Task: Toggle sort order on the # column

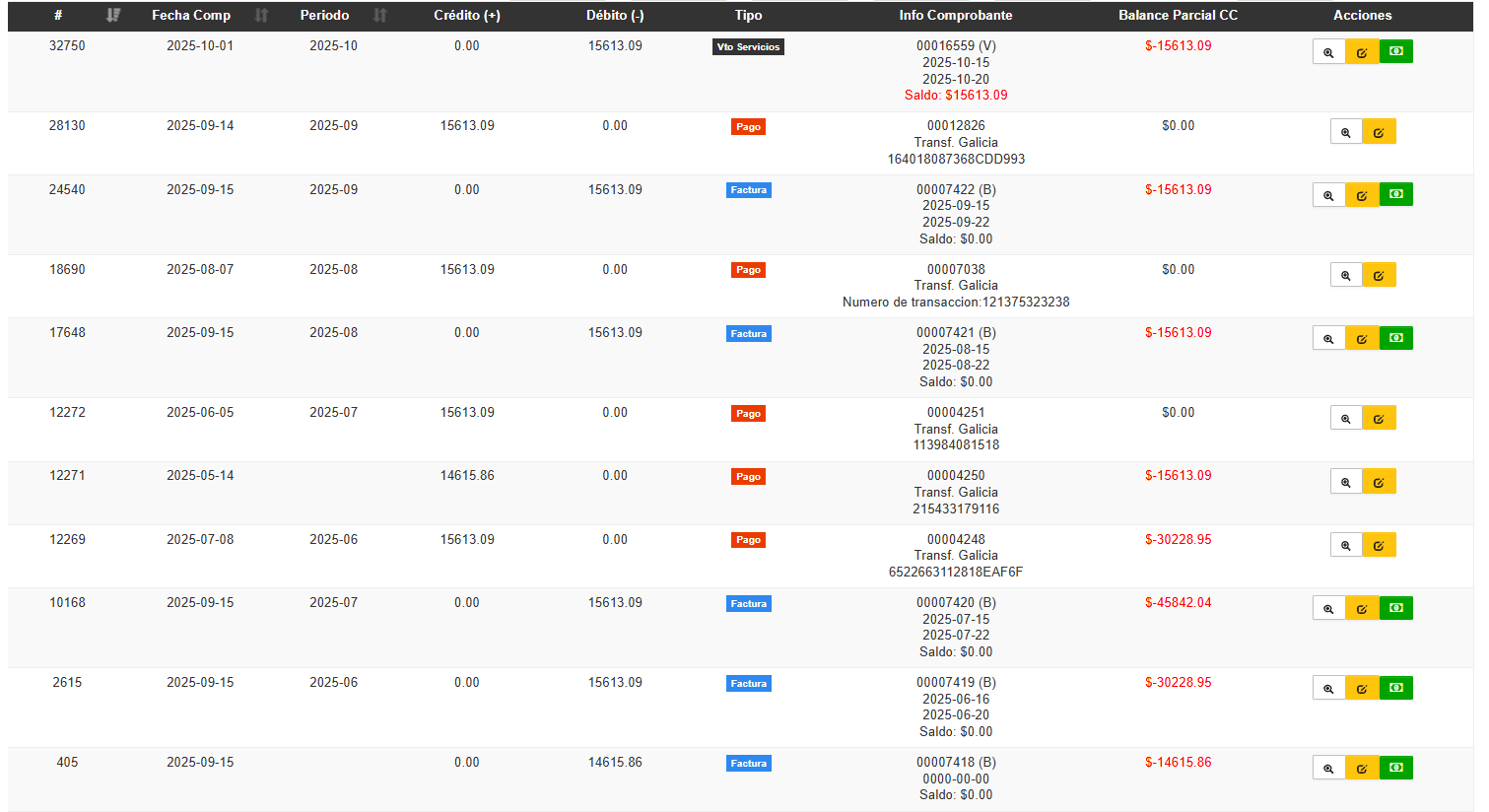Action: (x=113, y=16)
